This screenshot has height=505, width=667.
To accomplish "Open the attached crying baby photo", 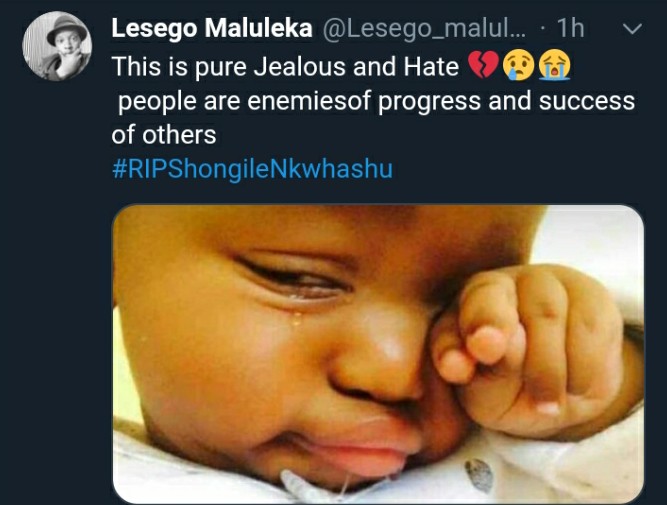I will coord(378,354).
